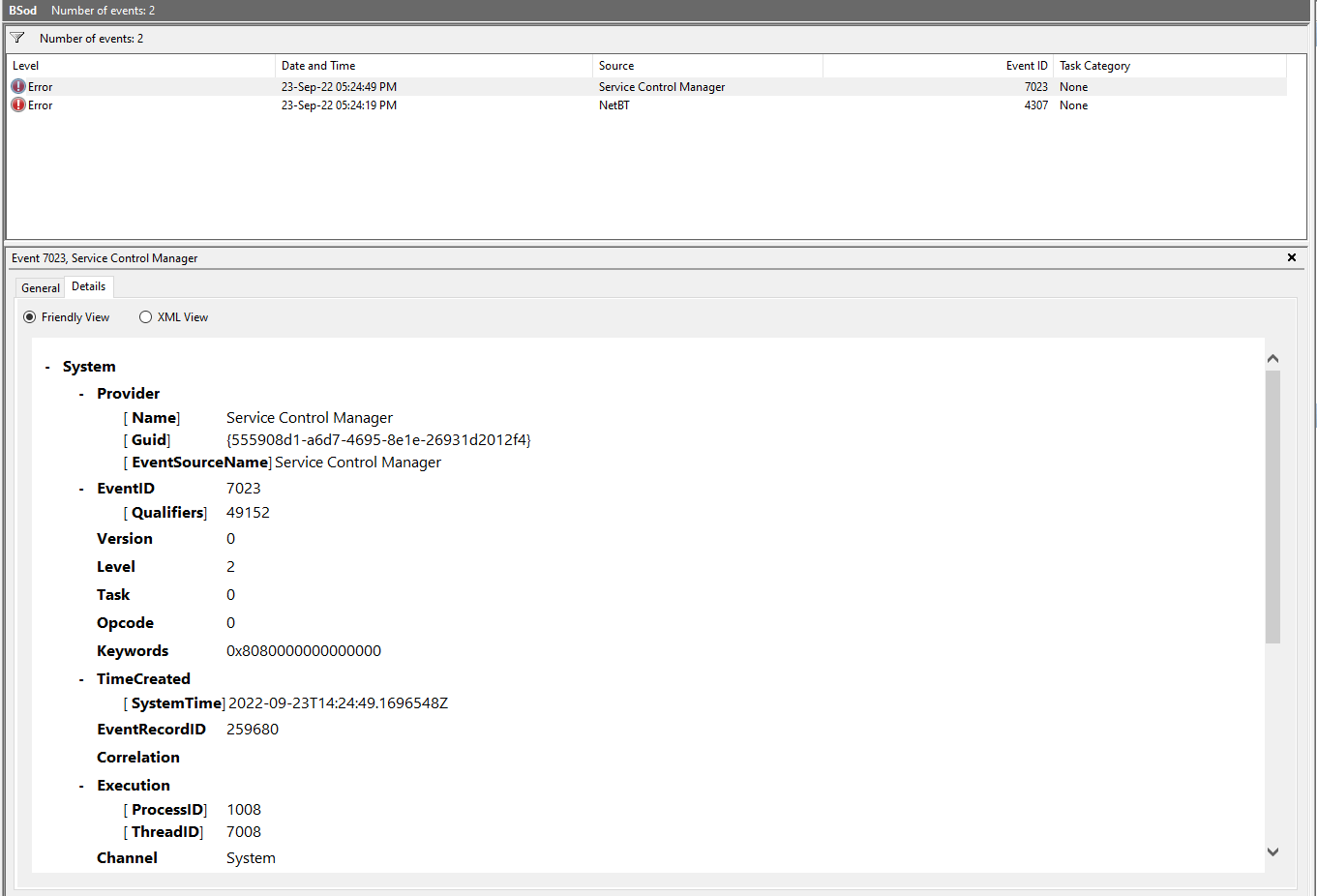The height and width of the screenshot is (896, 1317).
Task: Switch to the Details tab
Action: pyautogui.click(x=89, y=286)
